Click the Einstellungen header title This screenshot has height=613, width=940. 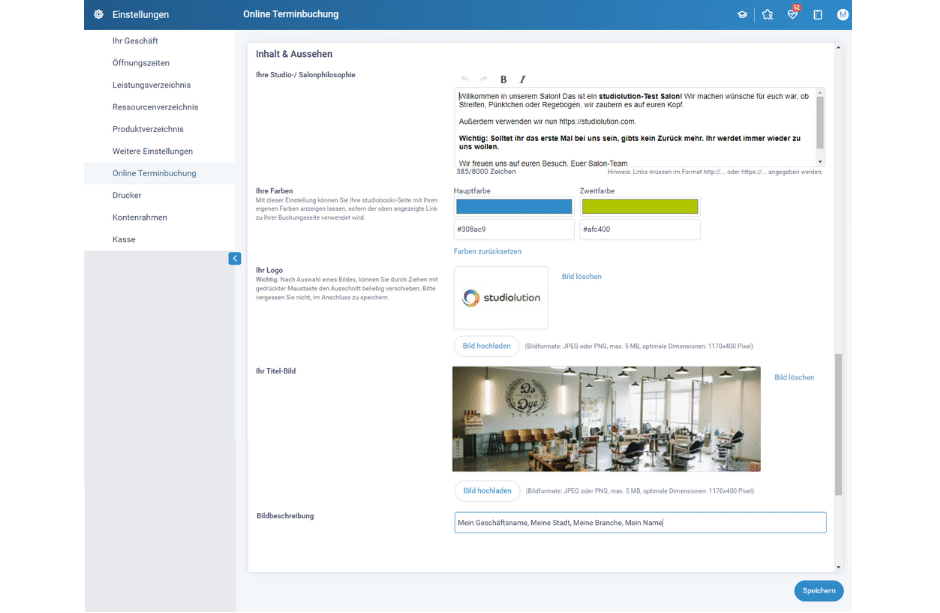[140, 14]
